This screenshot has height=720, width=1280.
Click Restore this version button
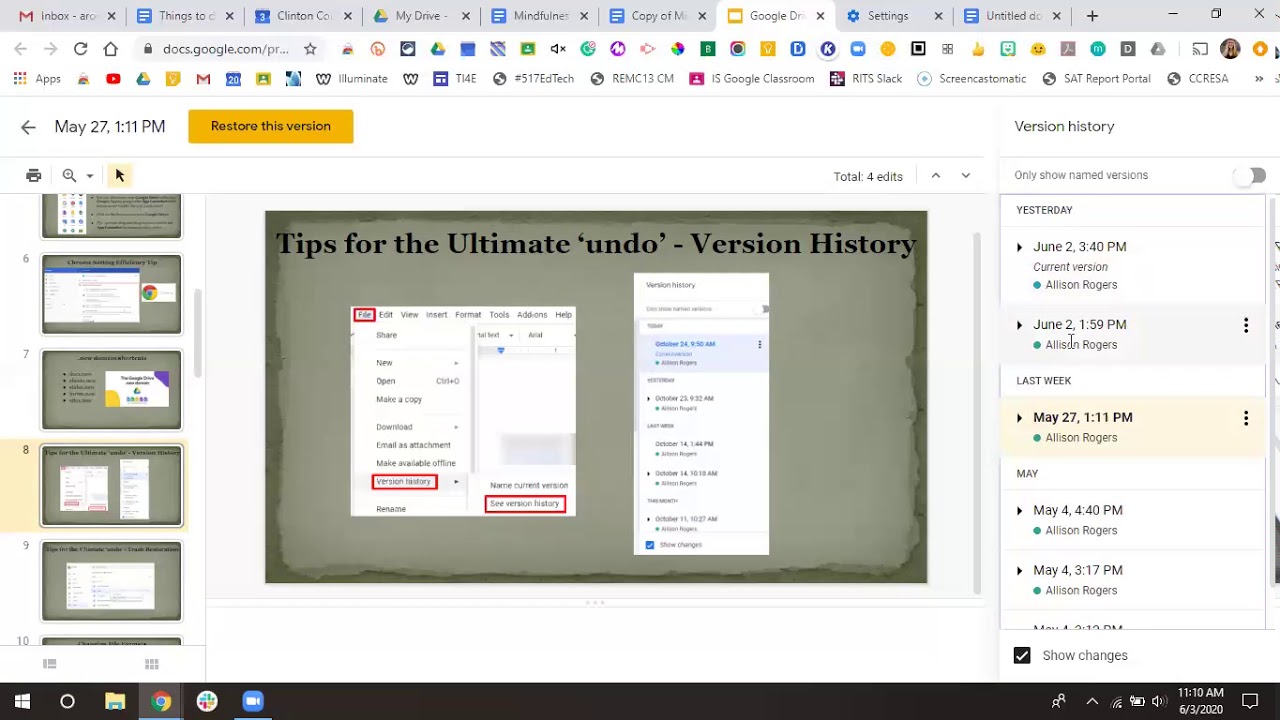click(x=271, y=126)
